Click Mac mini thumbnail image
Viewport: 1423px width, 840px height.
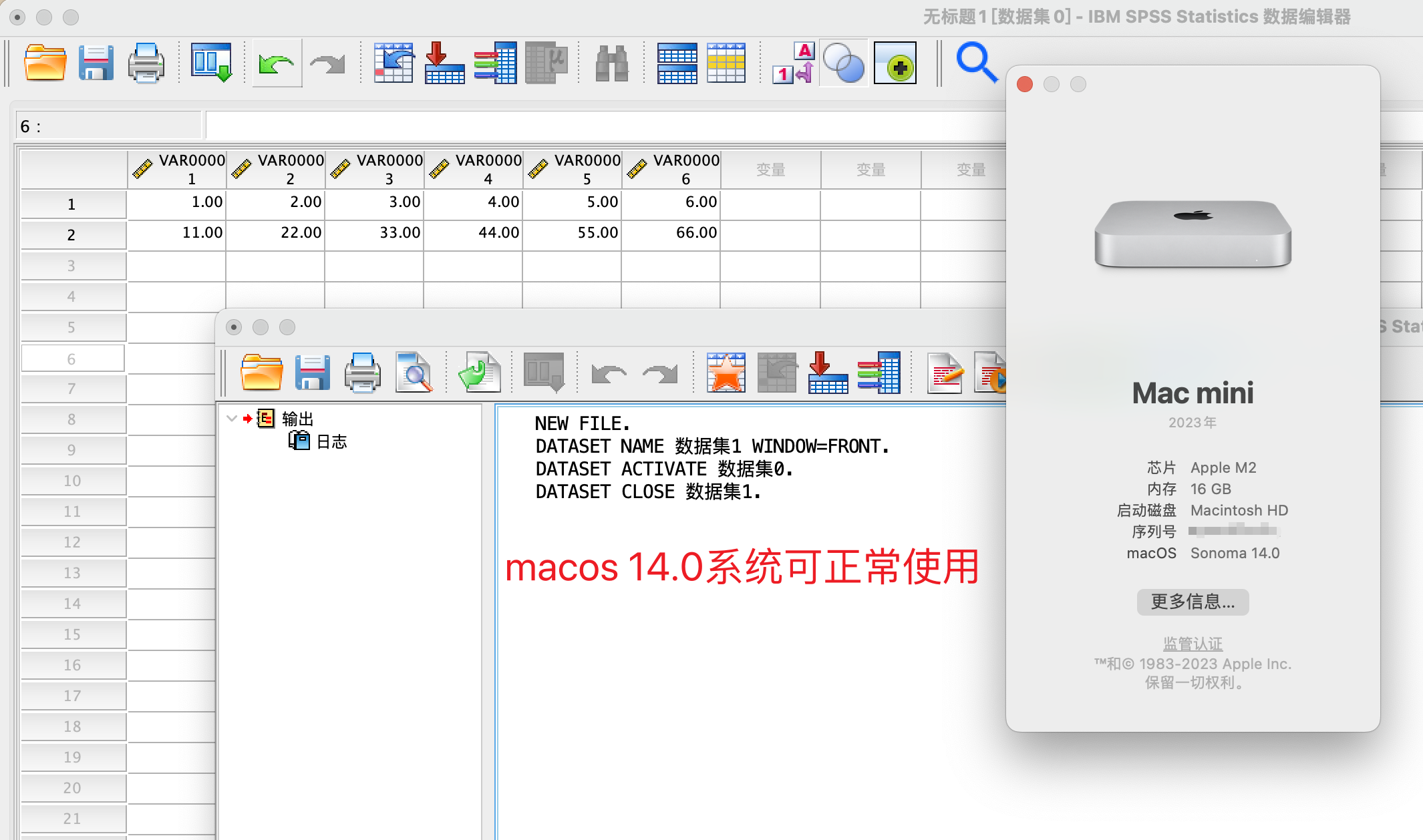coord(1193,234)
